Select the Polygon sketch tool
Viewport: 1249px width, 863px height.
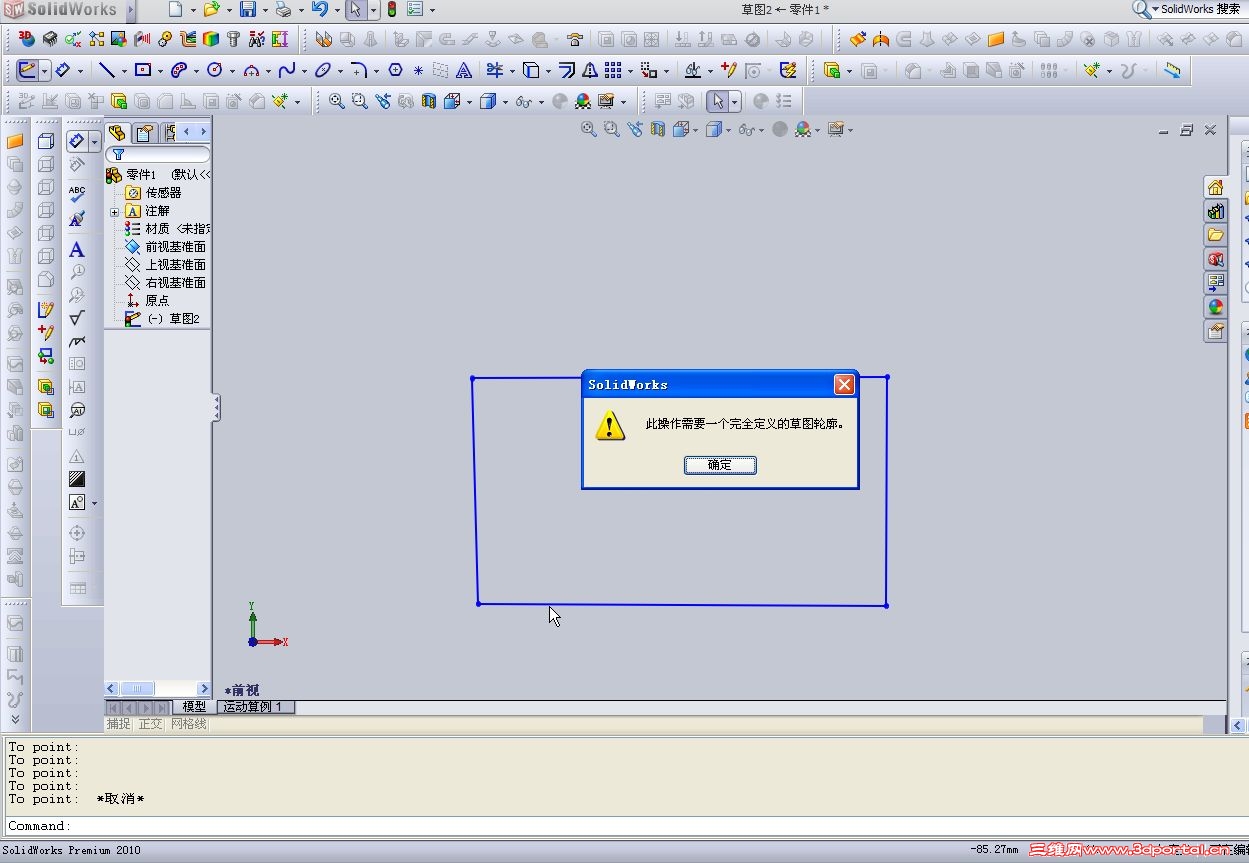tap(395, 70)
